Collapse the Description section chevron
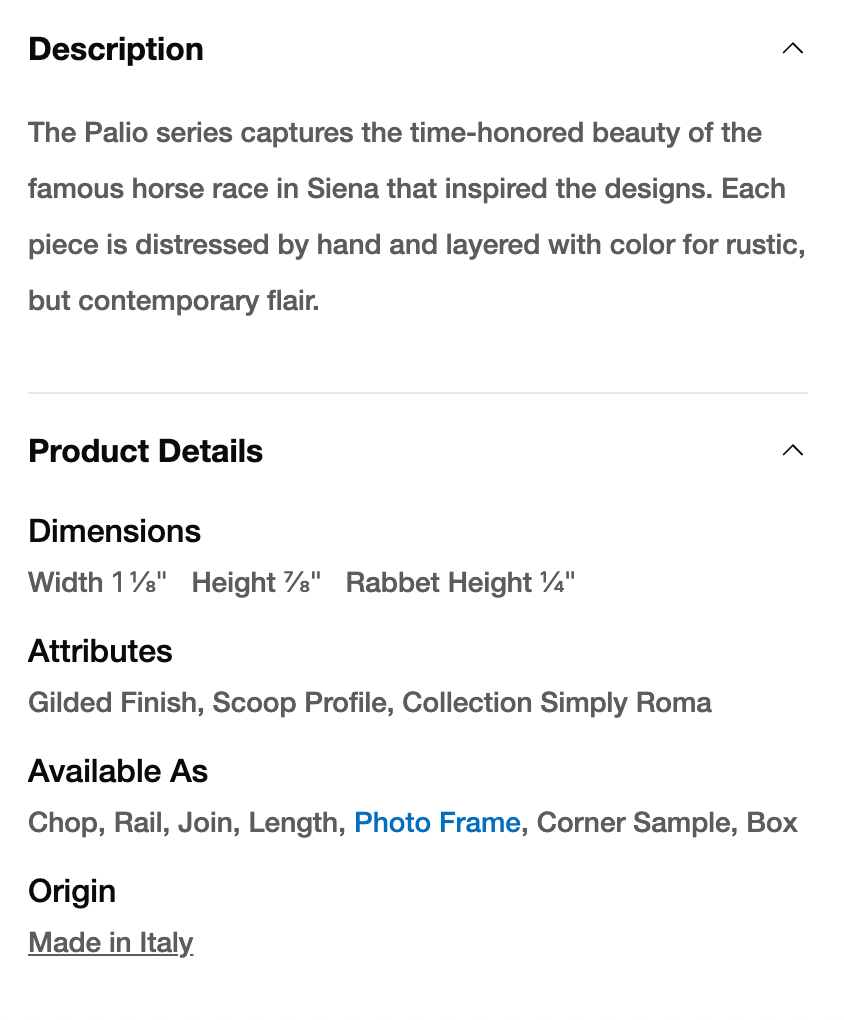 (792, 49)
